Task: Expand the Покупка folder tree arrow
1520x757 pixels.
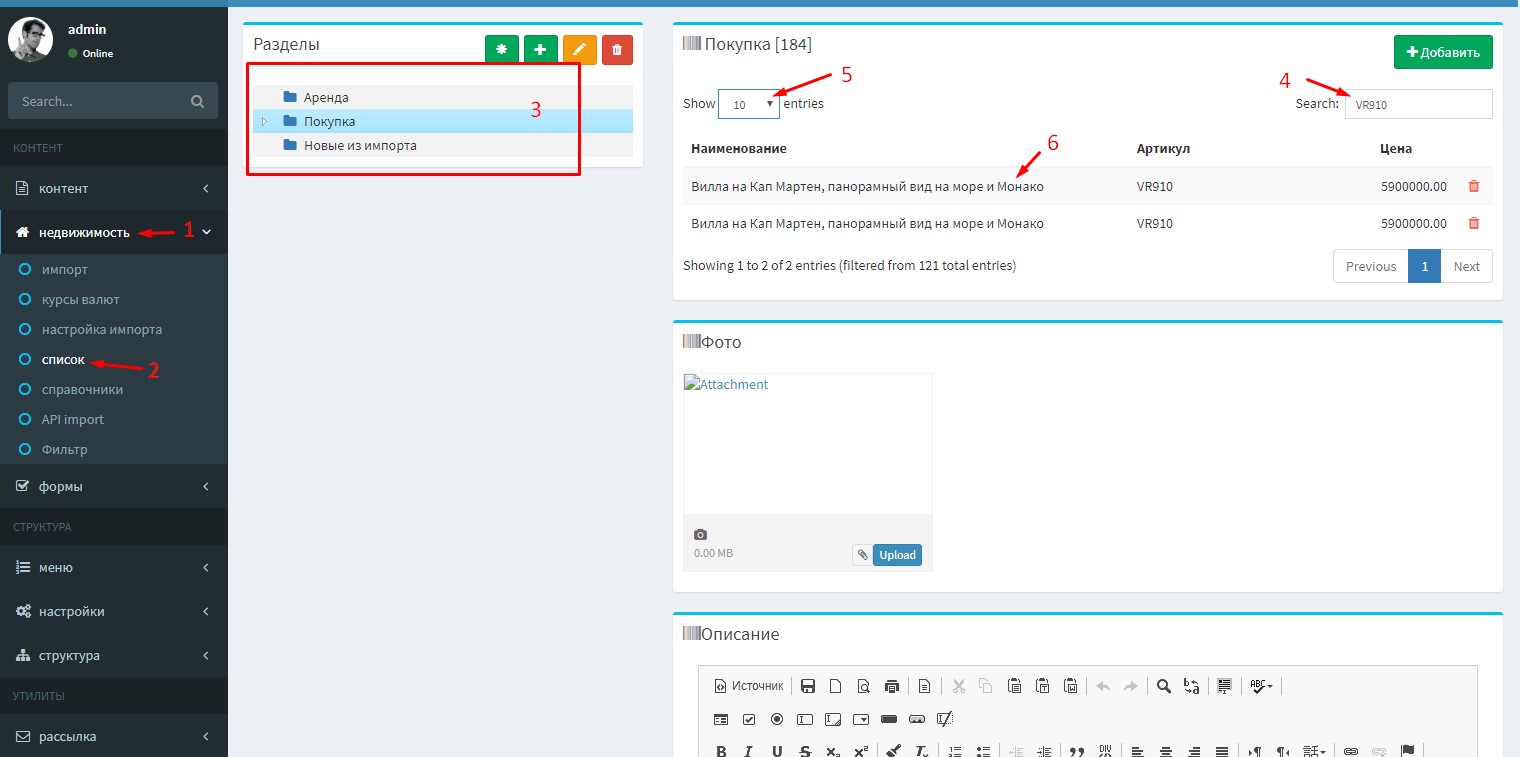Action: pos(265,121)
